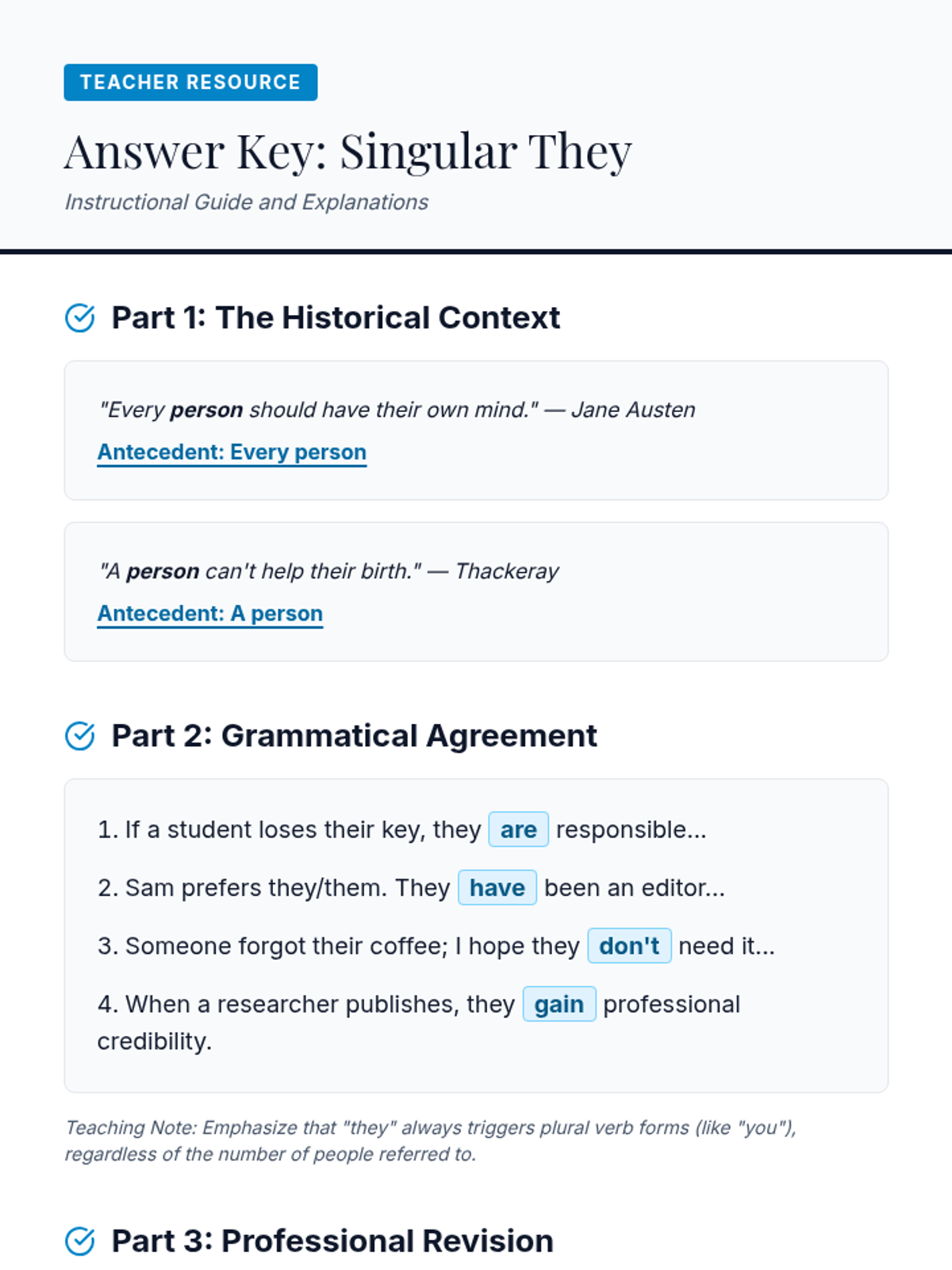Click the bold word 'person' in Thackeray quote

[x=163, y=571]
